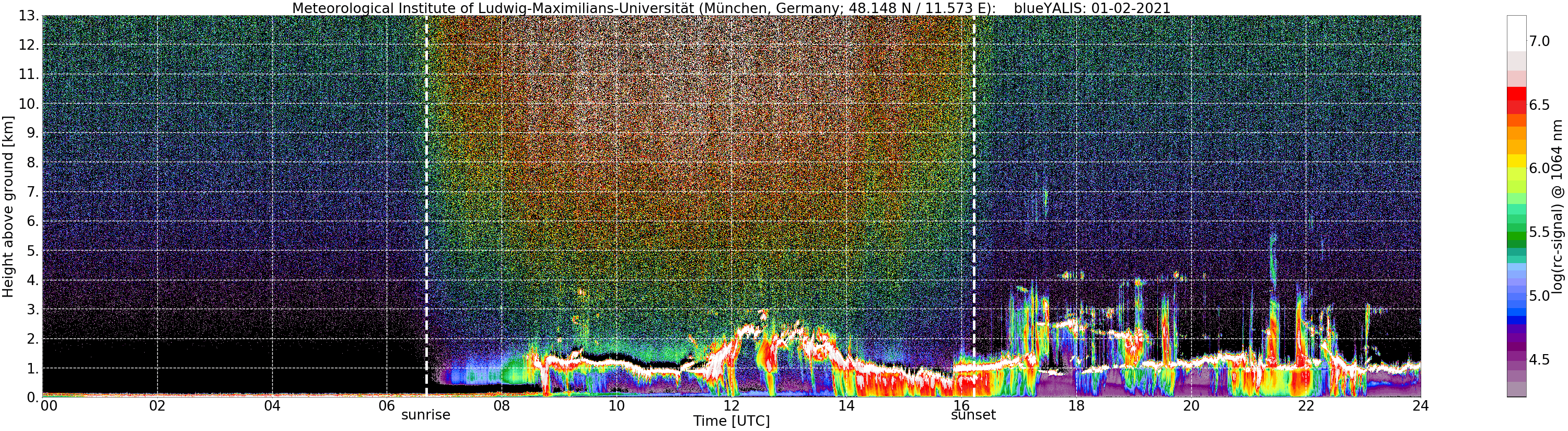This screenshot has width=1568, height=431.
Task: Click the time axis tick label 08
Action: 502,405
